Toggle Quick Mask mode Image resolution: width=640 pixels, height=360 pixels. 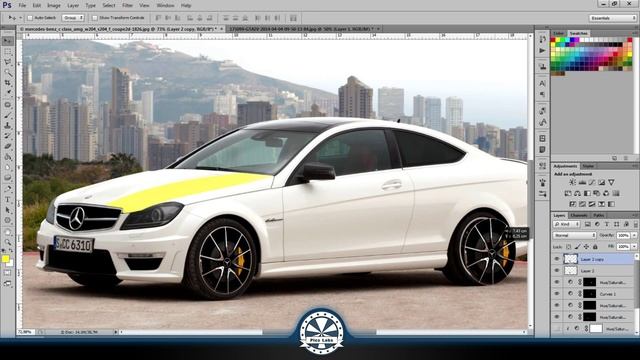pos(8,273)
